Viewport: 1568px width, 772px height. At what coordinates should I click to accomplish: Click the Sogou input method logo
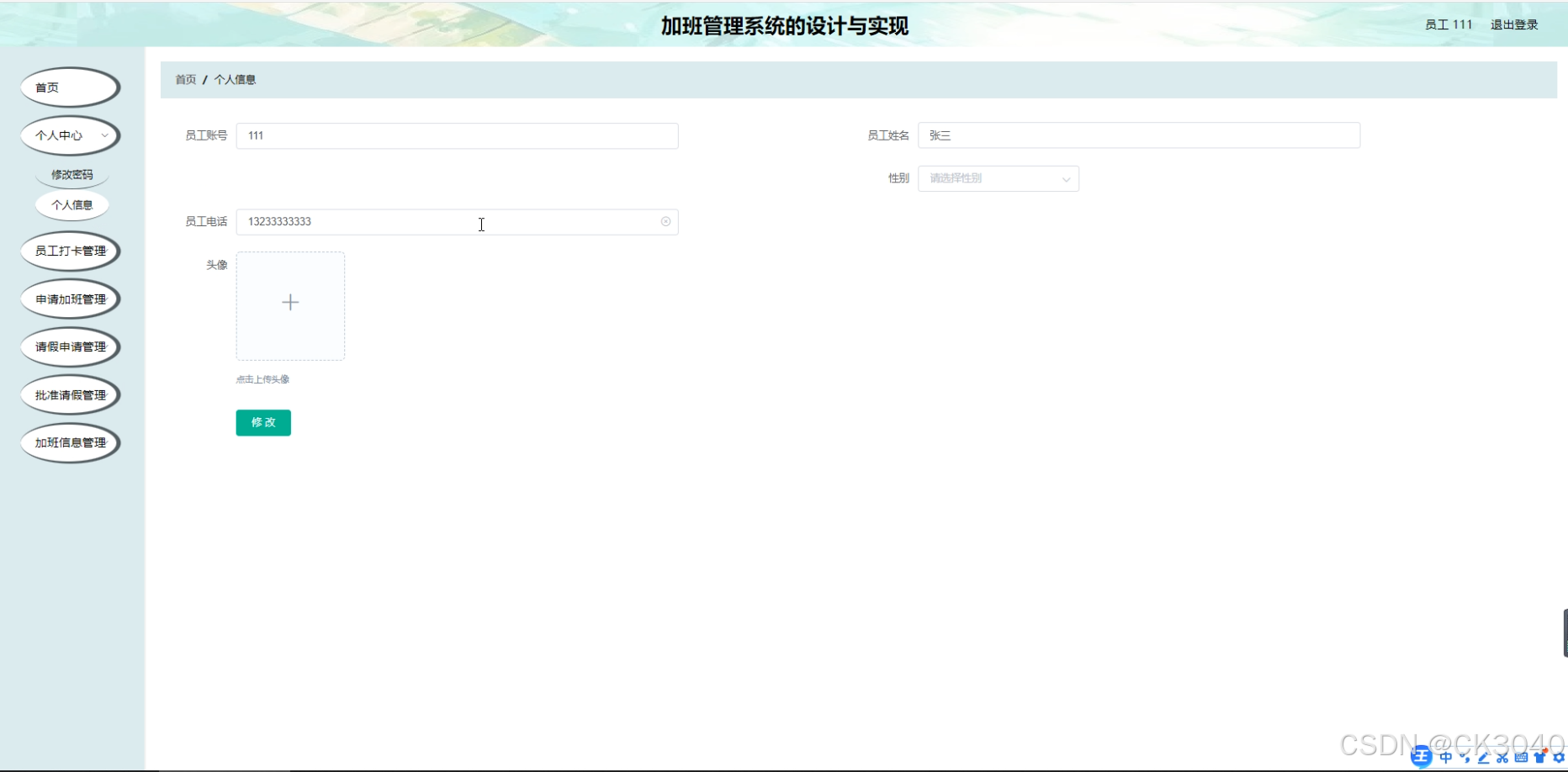[1422, 758]
